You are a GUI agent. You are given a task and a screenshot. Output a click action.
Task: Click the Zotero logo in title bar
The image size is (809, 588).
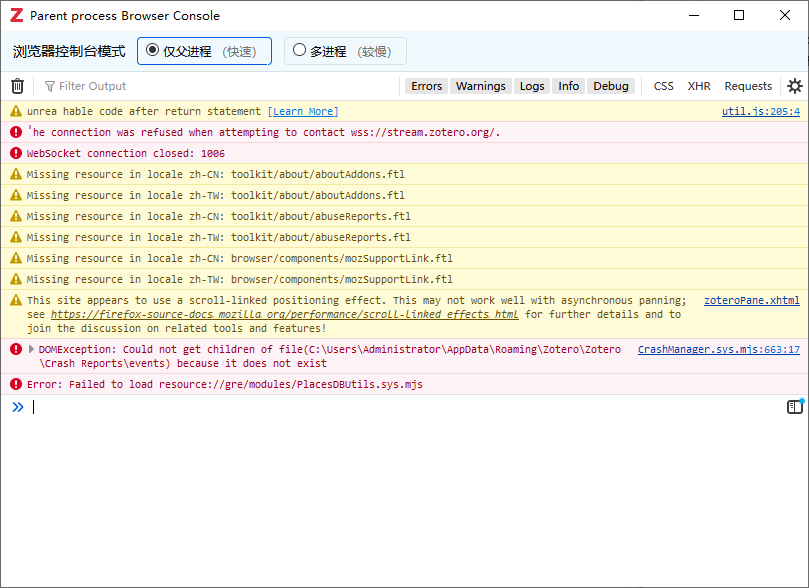[x=17, y=15]
